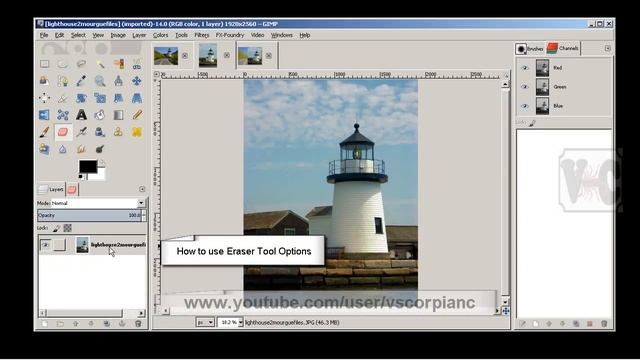The image size is (640, 360).
Task: Select the Alignment tool
Action: (44, 98)
